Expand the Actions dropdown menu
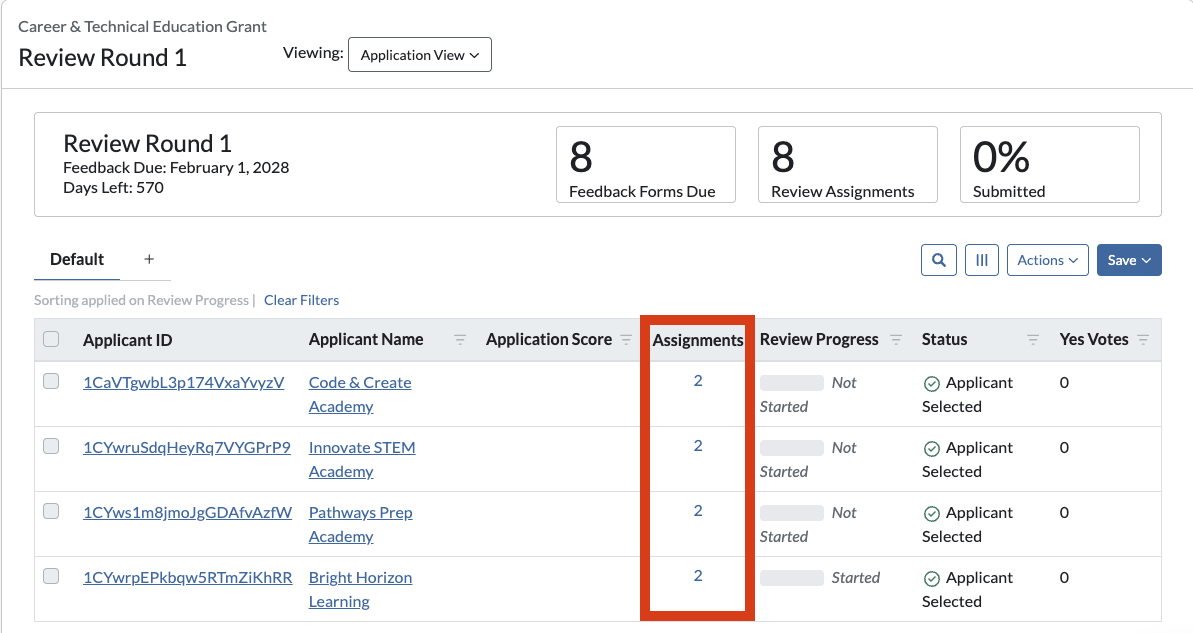1193x633 pixels. 1048,260
